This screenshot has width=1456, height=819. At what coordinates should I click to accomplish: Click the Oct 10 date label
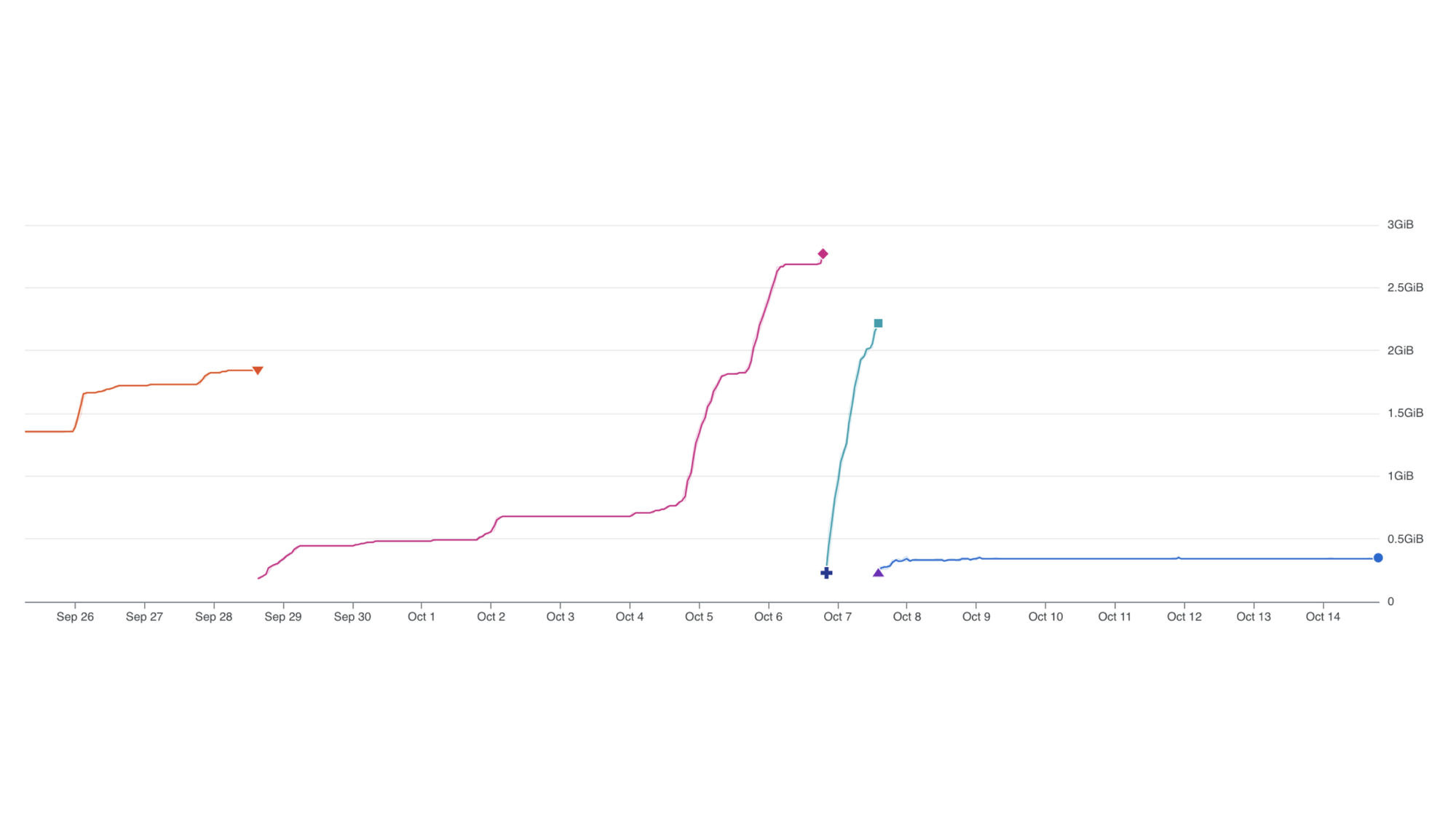coord(1045,617)
